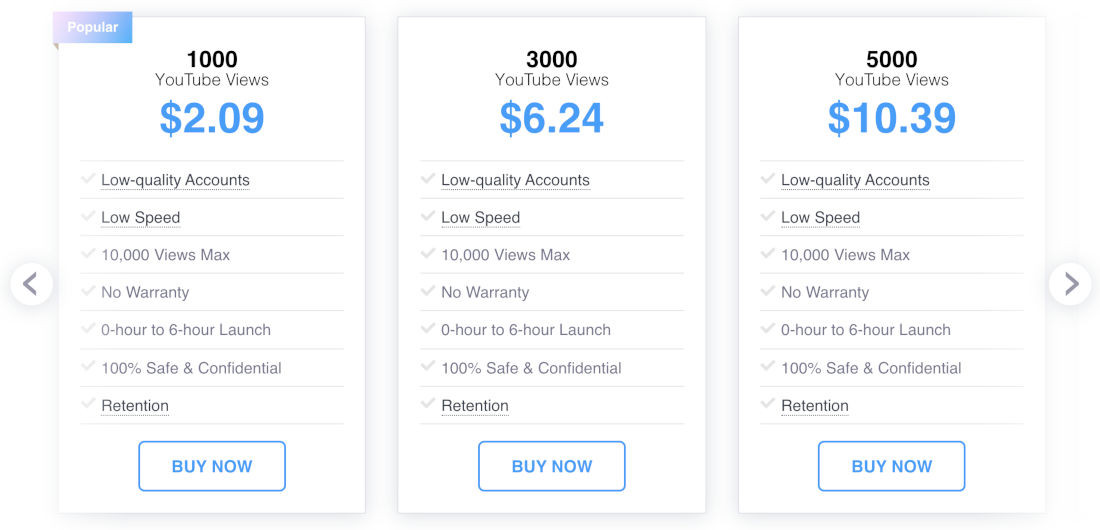Open Low-quality Accounts tooltip in 5000 plan

[x=855, y=180]
